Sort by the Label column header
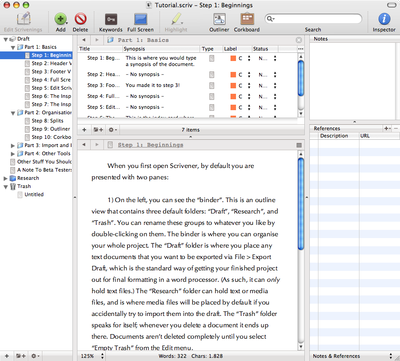Image resolution: width=400 pixels, height=361 pixels. [237, 49]
